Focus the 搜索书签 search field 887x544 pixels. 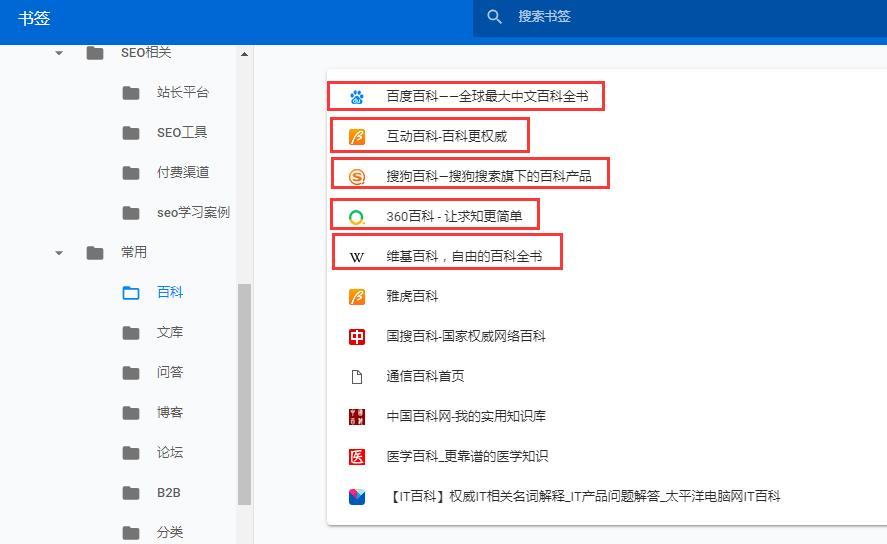680,17
